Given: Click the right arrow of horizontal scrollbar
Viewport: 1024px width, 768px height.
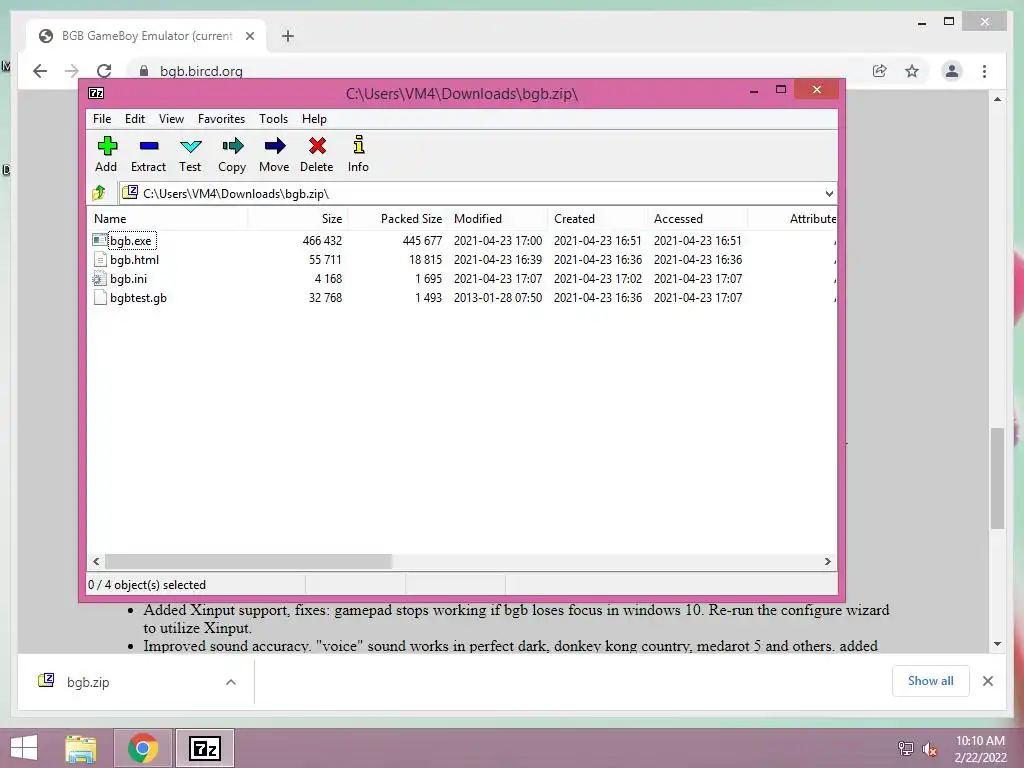Looking at the screenshot, I should tap(827, 562).
